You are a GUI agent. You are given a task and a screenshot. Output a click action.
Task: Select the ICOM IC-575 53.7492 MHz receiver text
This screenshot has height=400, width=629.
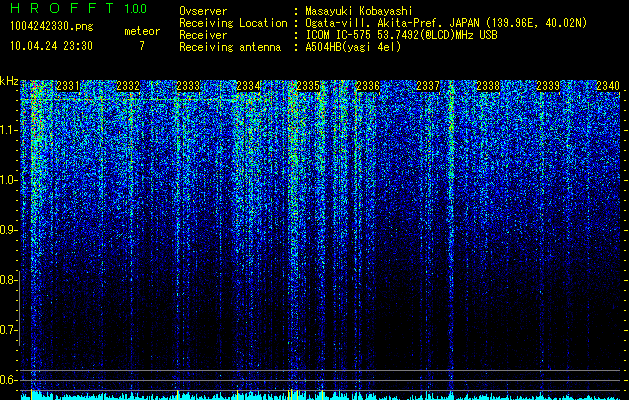coord(402,35)
